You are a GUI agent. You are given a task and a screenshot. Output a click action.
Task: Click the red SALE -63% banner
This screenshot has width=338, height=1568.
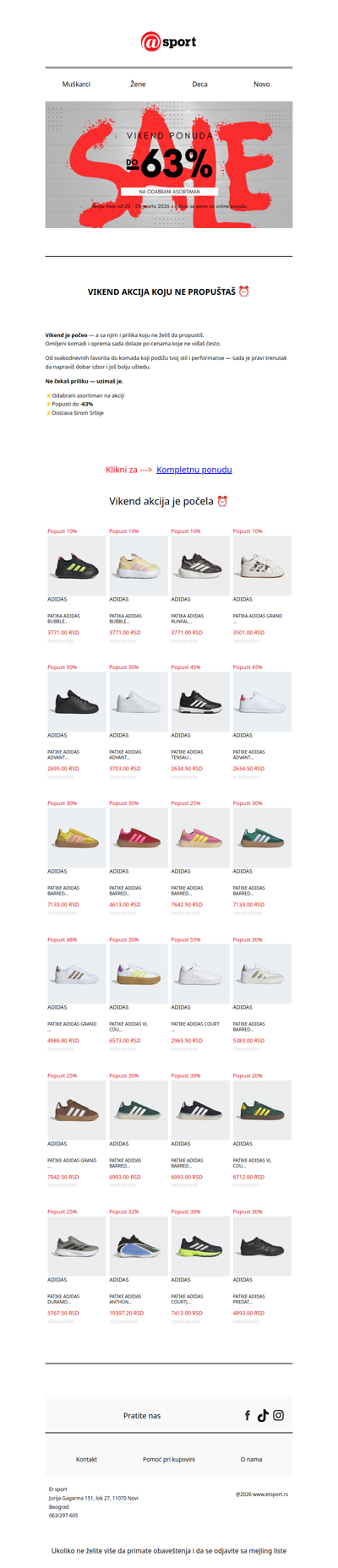[169, 165]
